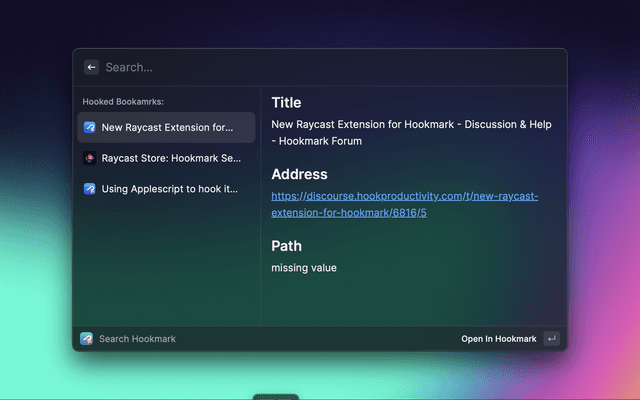Click the Search Hookmark label
This screenshot has height=400, width=640.
[137, 339]
